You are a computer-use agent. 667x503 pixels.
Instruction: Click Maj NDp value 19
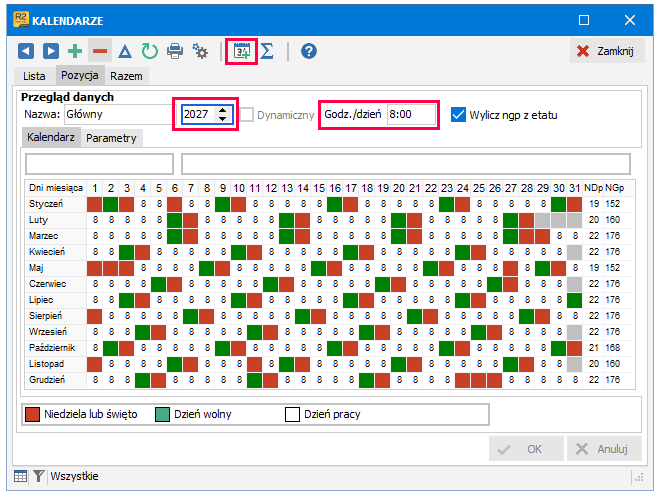(594, 268)
